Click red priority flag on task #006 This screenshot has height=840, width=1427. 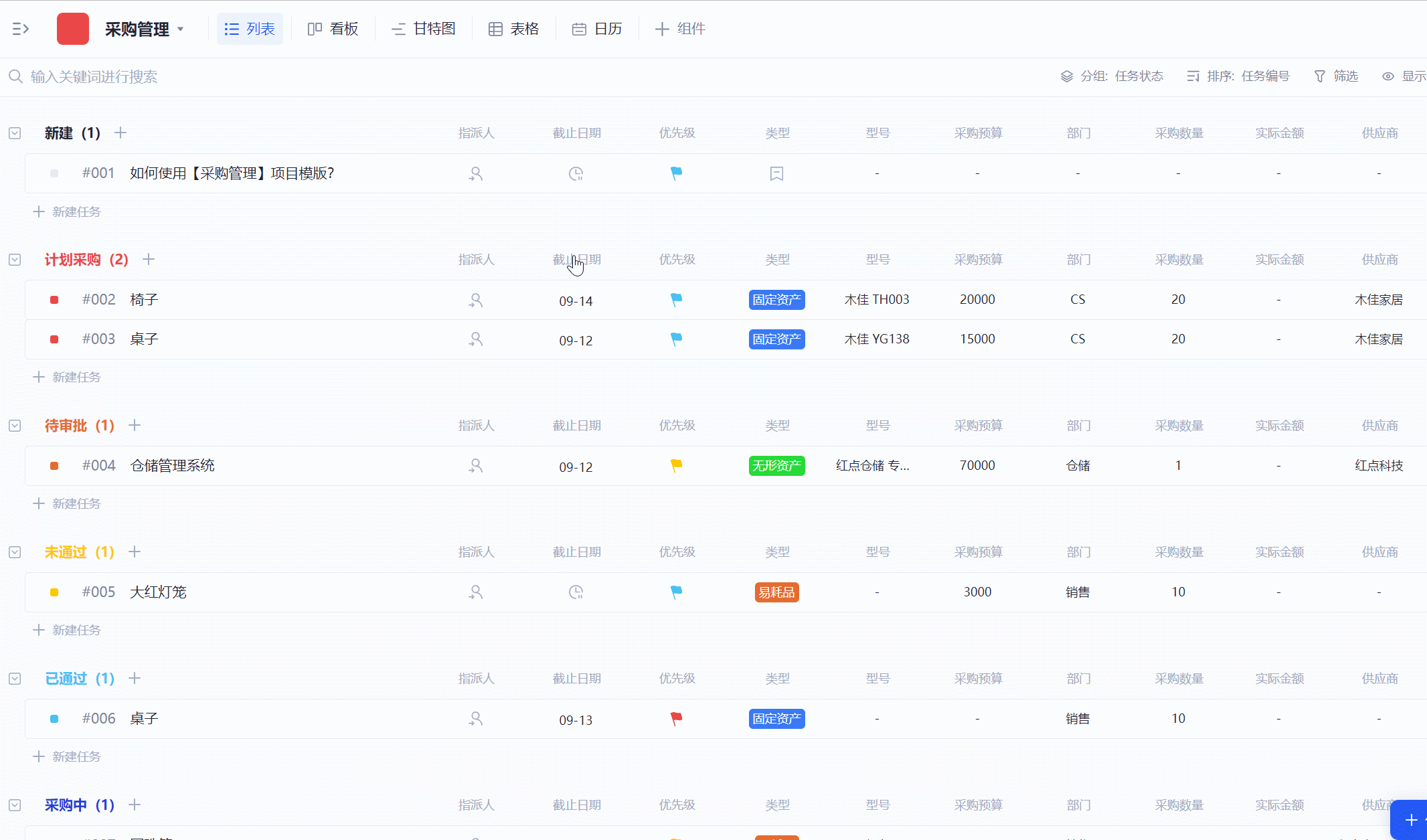point(676,718)
